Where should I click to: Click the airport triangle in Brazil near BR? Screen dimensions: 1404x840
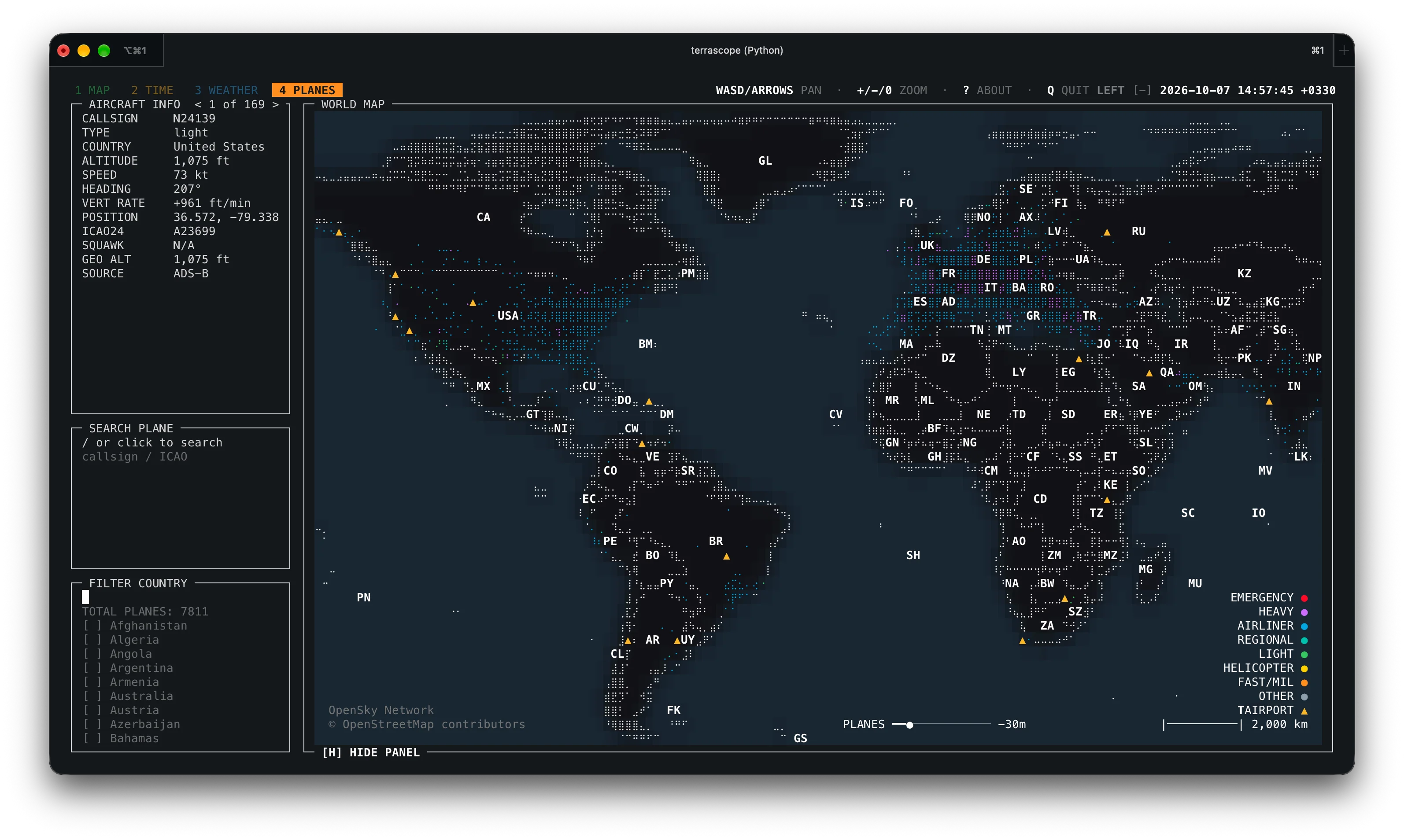coord(726,556)
